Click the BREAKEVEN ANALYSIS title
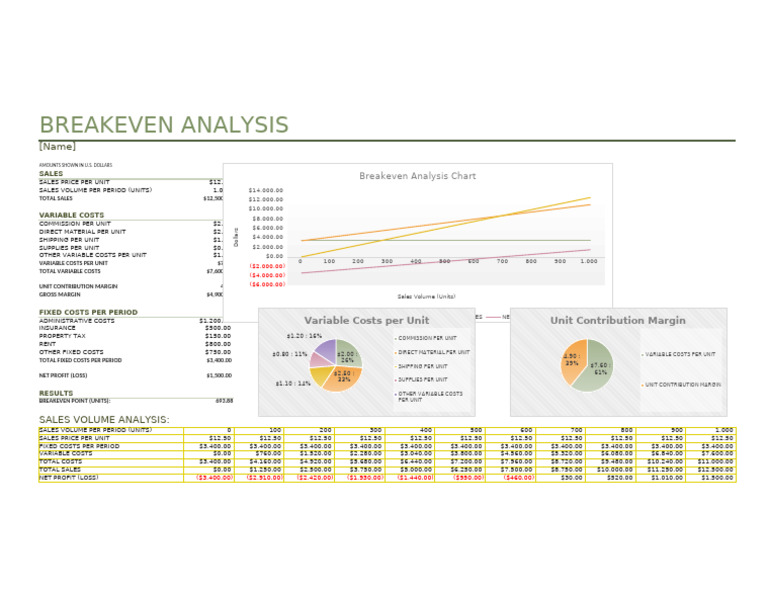 point(164,124)
